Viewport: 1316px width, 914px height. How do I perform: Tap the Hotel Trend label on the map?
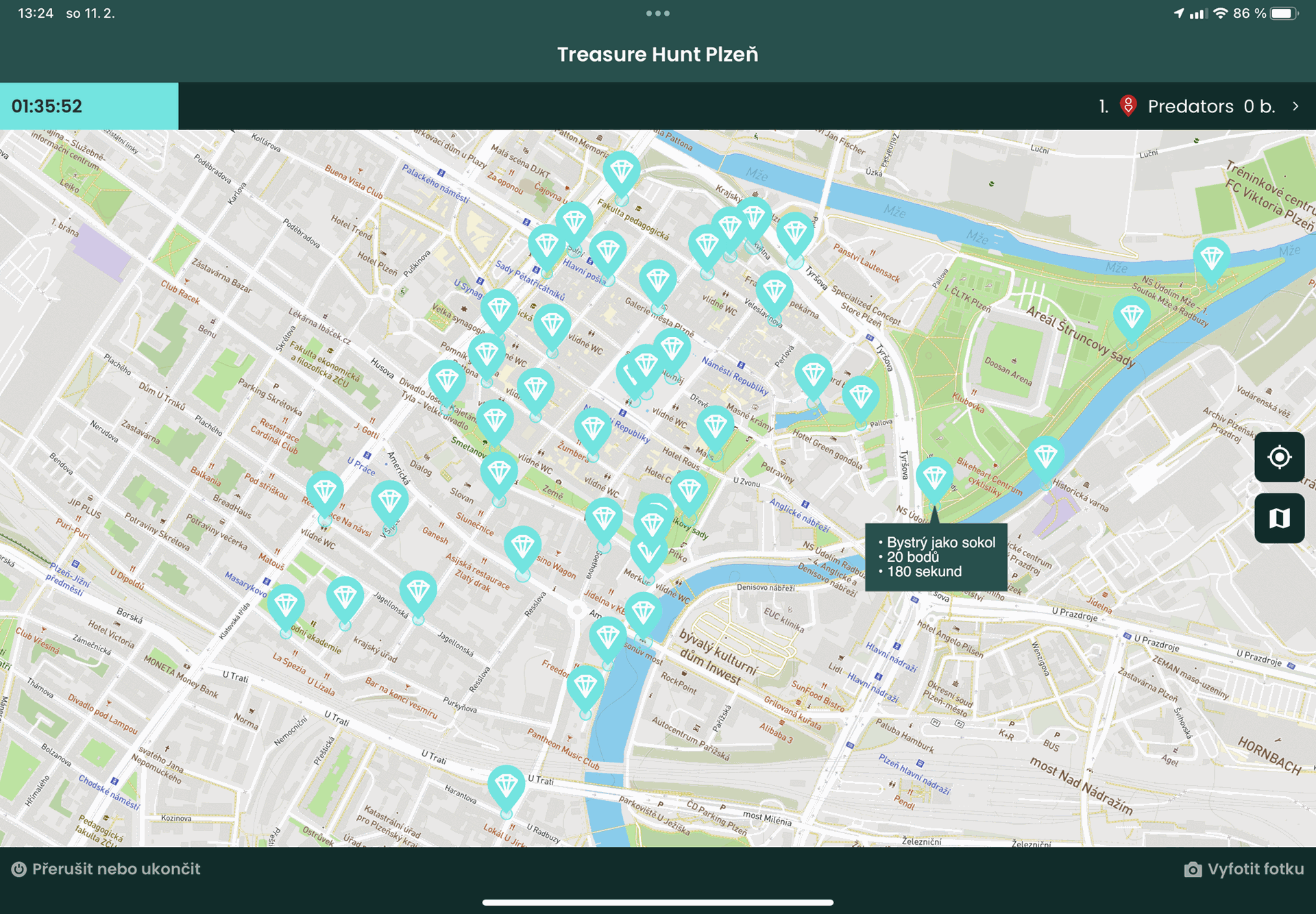click(x=352, y=227)
